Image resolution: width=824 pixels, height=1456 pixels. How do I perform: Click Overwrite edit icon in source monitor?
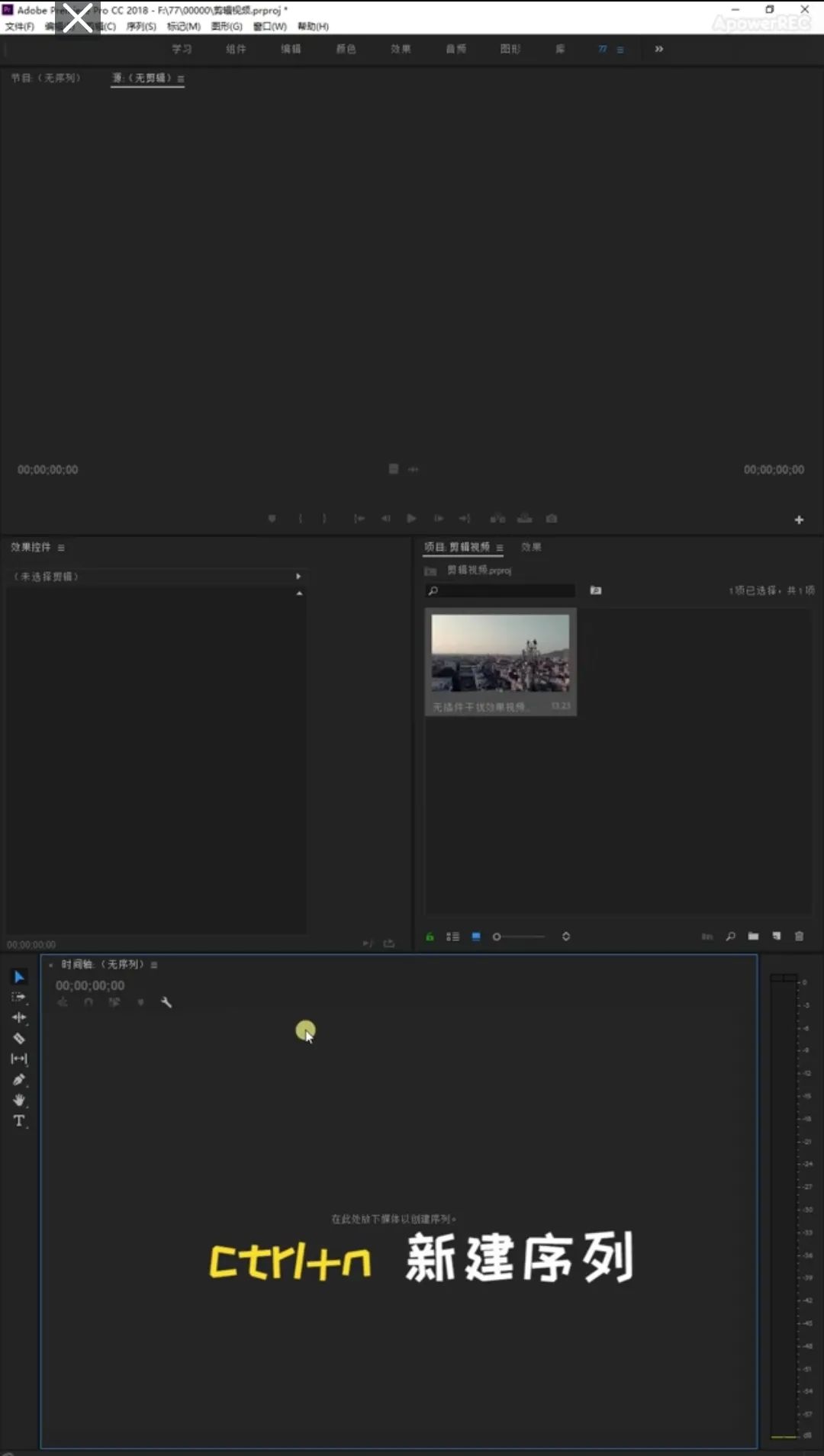[525, 519]
